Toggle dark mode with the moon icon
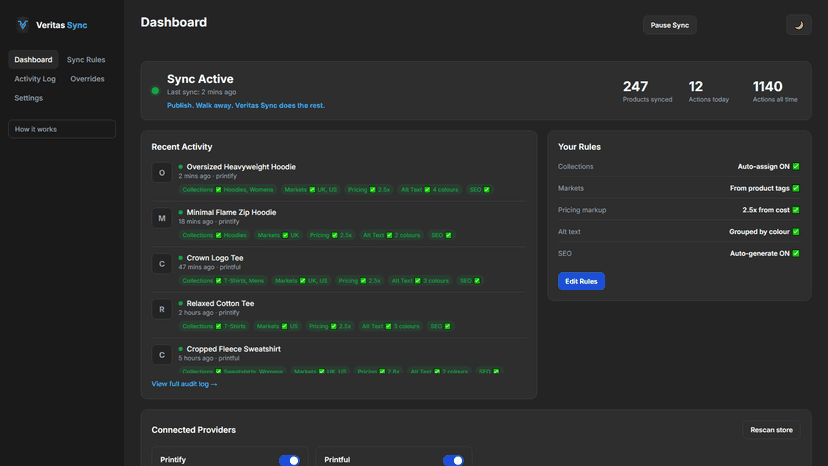 tap(798, 25)
